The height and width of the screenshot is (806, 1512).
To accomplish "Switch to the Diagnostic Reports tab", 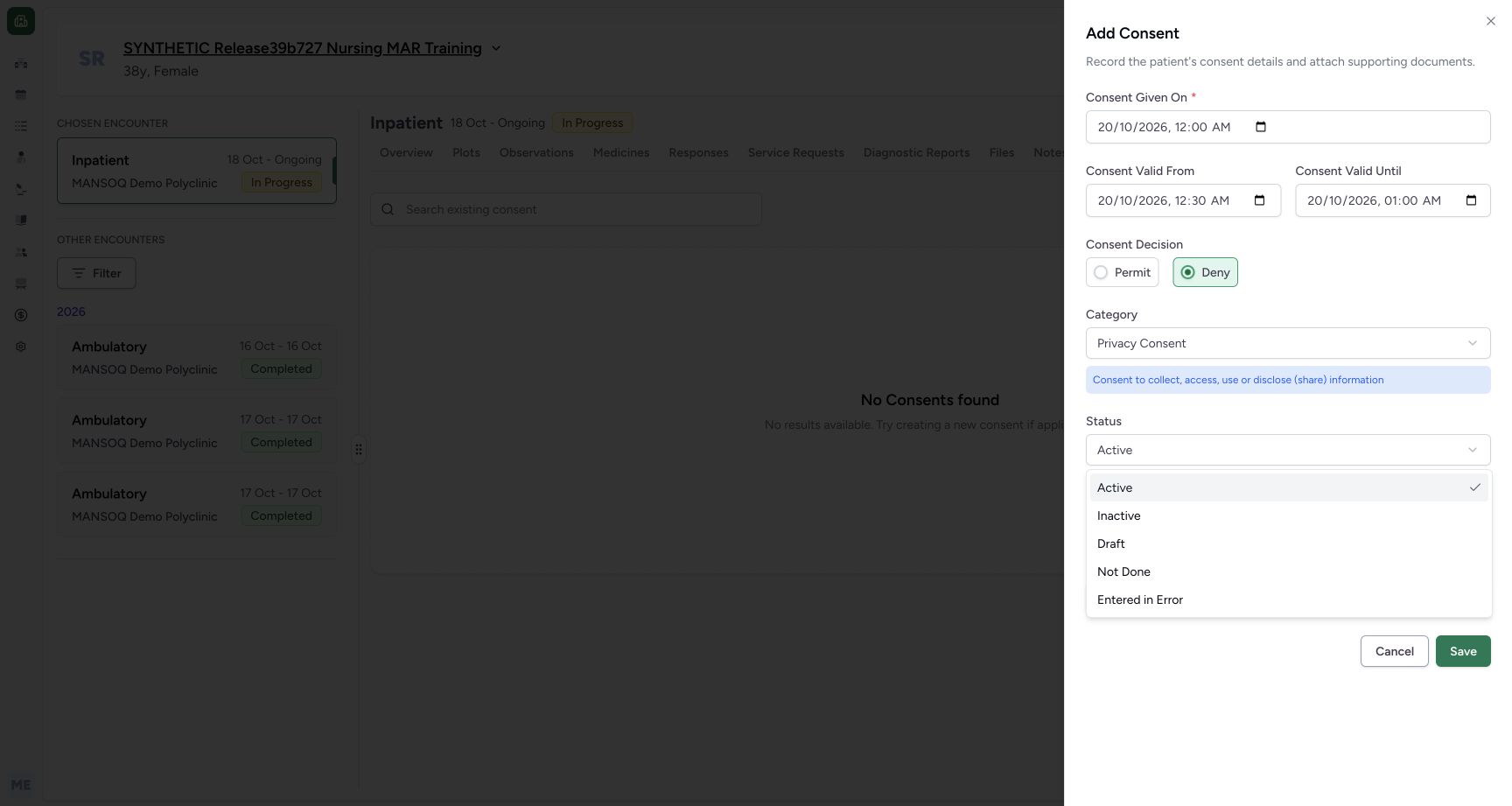I will coord(916,152).
